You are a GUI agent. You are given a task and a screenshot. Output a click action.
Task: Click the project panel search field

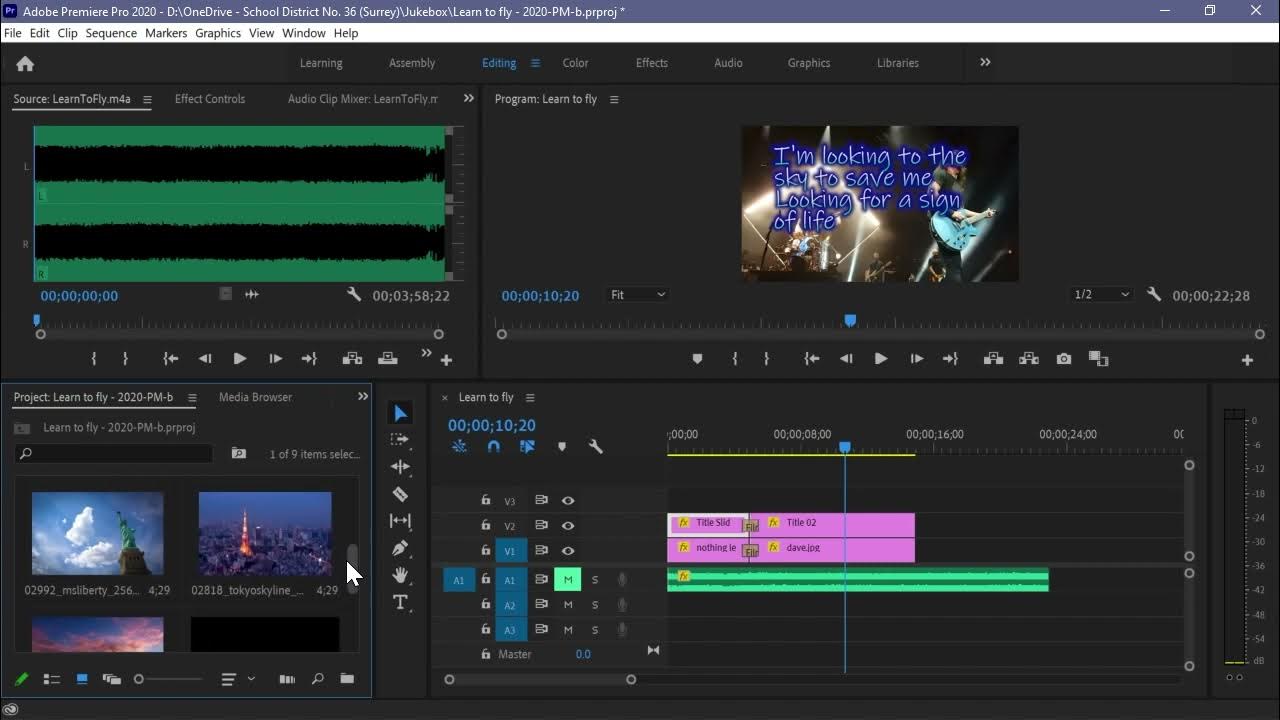click(114, 454)
